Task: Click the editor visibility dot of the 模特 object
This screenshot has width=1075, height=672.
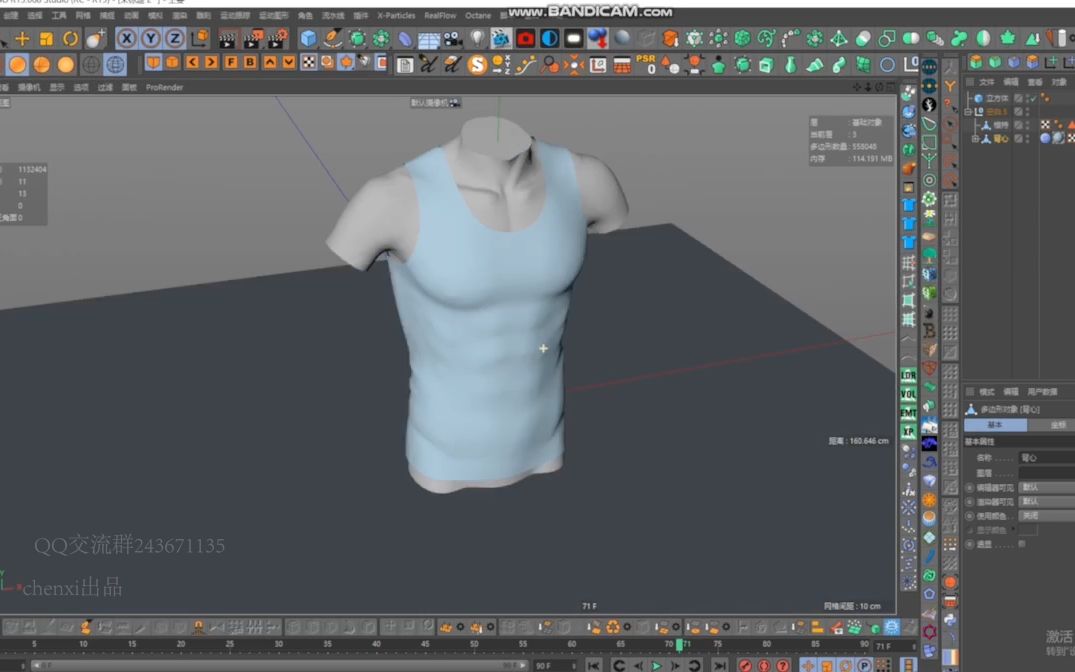Action: [x=1027, y=121]
